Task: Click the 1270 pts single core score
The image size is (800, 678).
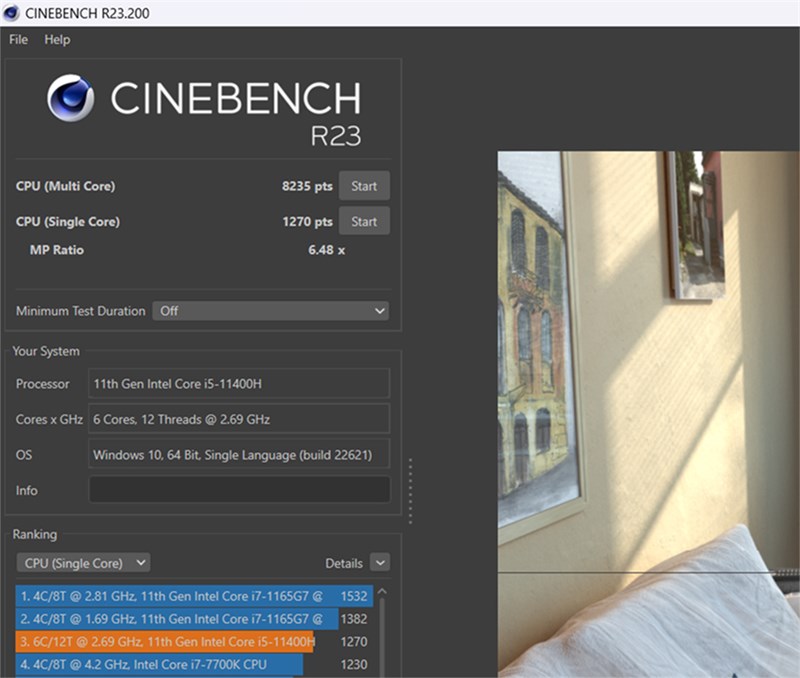Action: (x=307, y=221)
